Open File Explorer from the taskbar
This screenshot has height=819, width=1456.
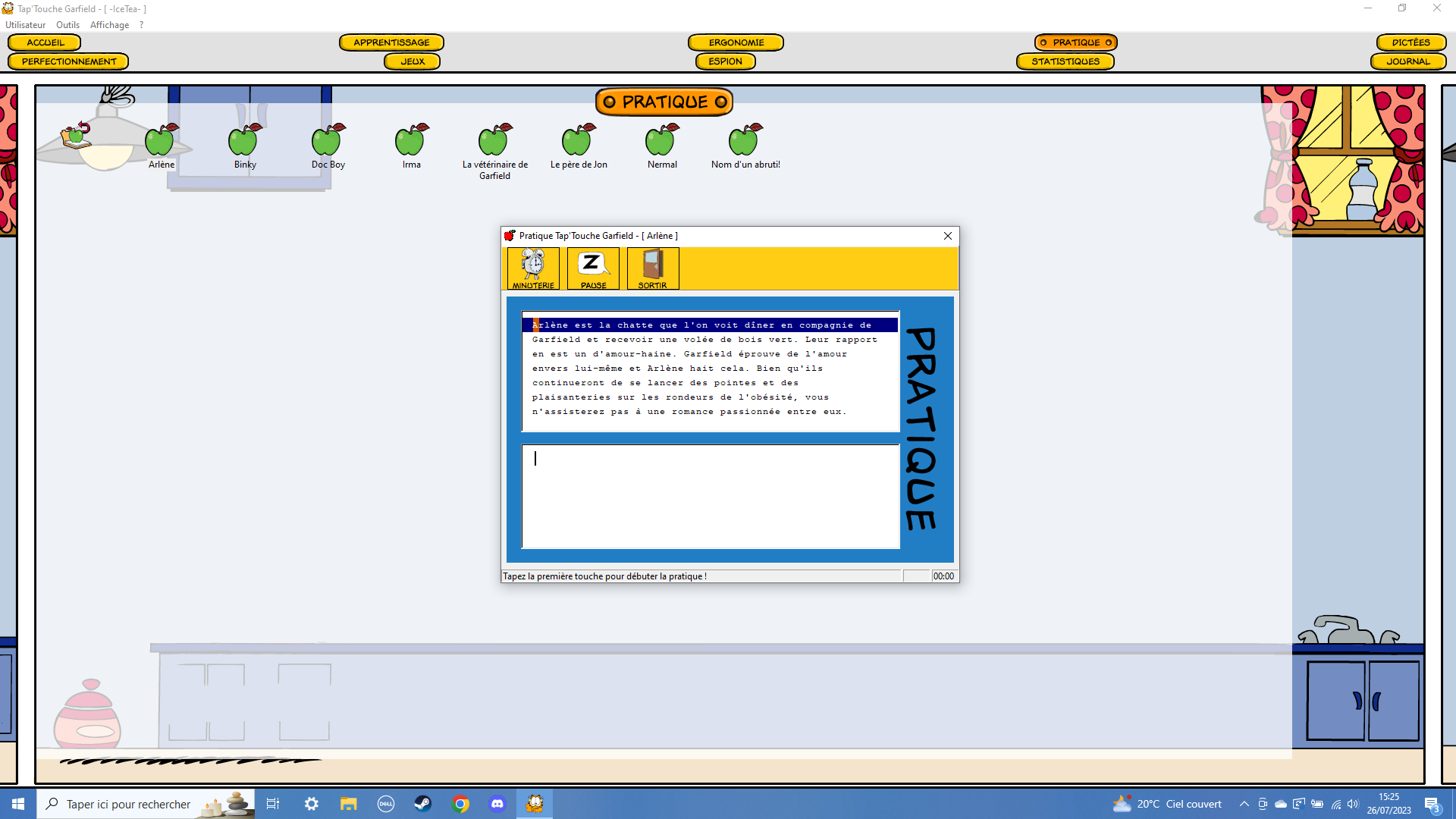click(x=348, y=804)
